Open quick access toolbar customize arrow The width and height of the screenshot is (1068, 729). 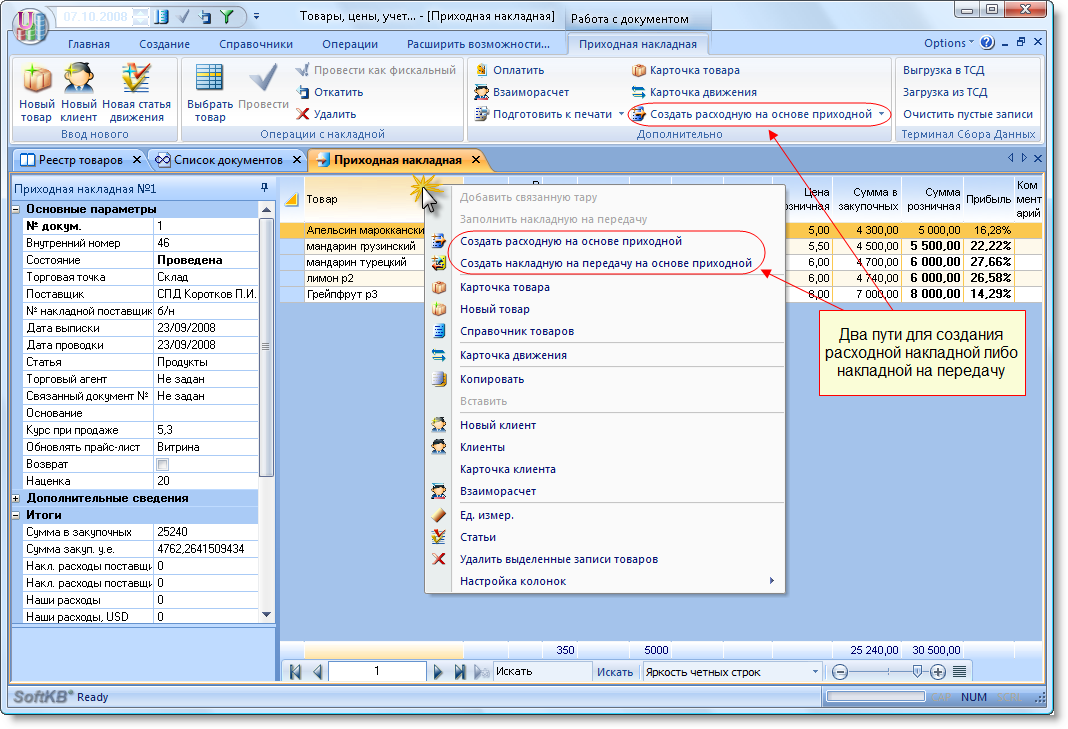tap(256, 16)
